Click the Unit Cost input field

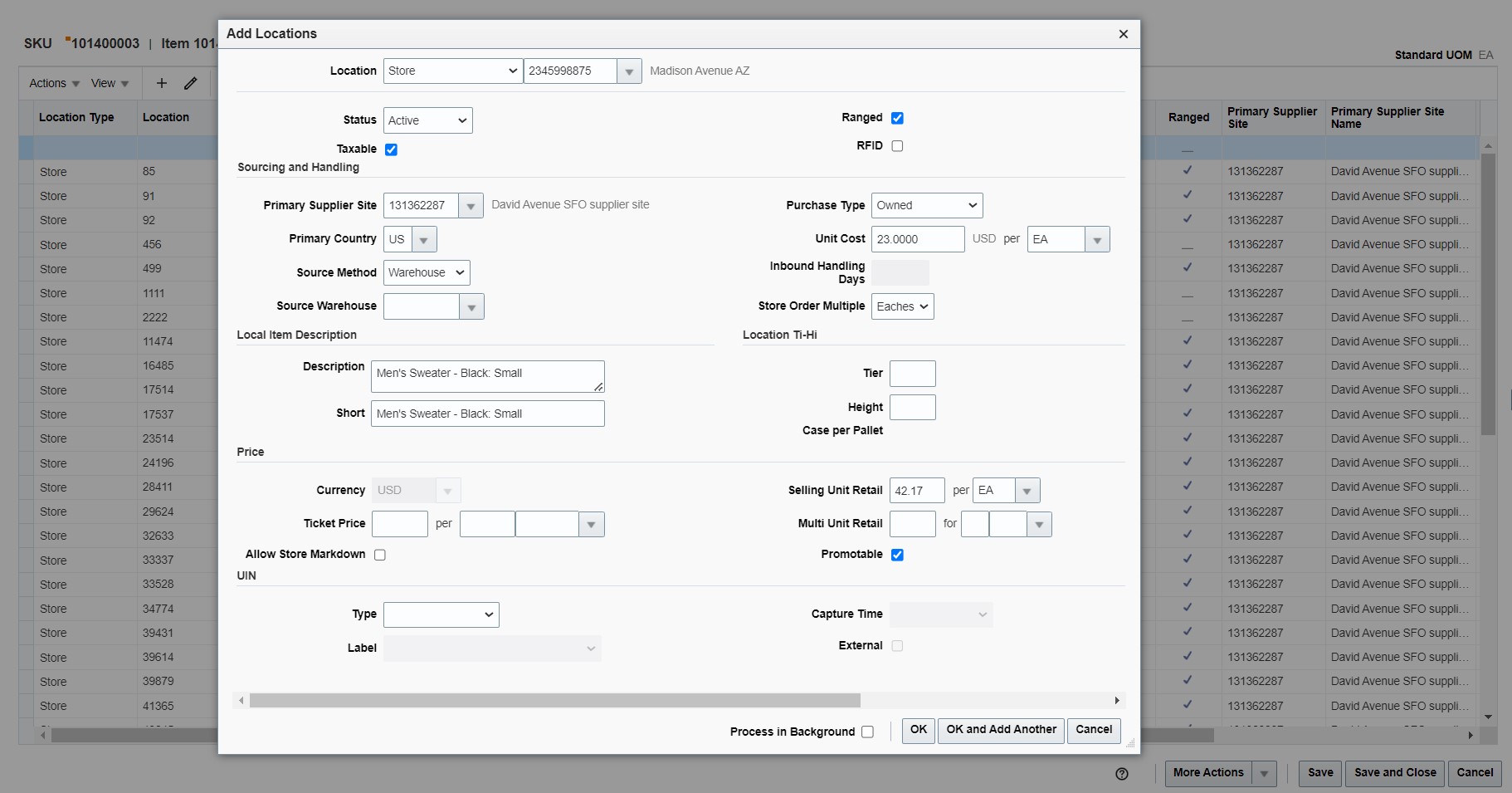pos(918,240)
